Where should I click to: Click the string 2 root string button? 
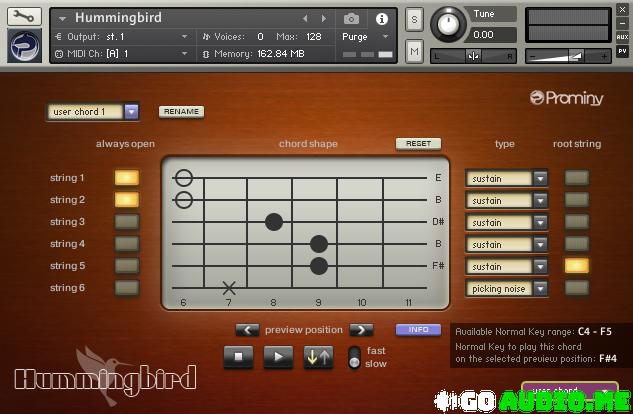[x=576, y=200]
